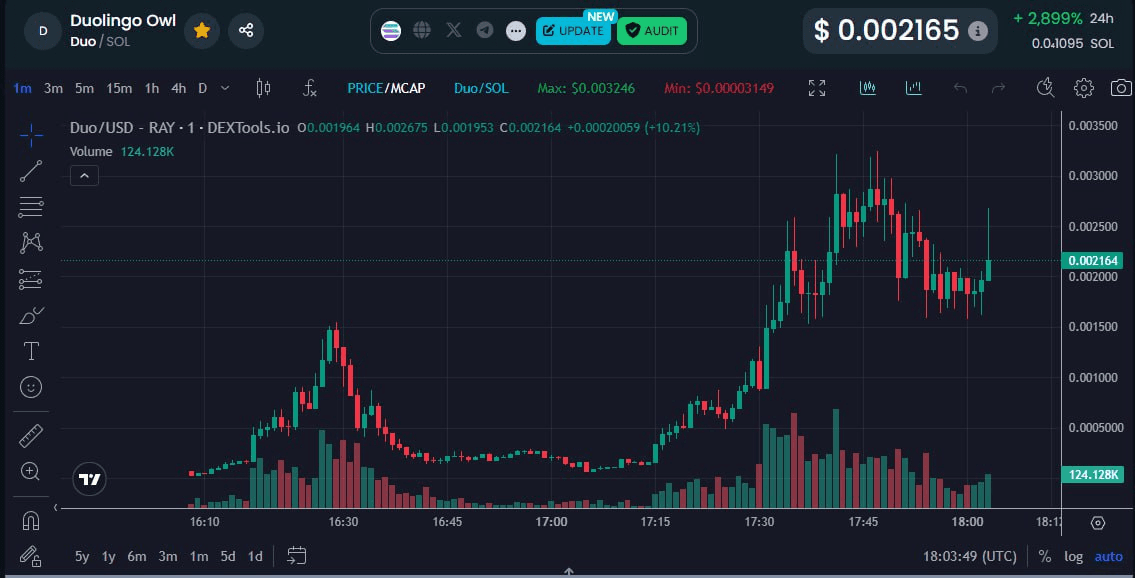
Task: Open timezone menu at 18:03:49 (UTC)
Action: pyautogui.click(x=970, y=556)
